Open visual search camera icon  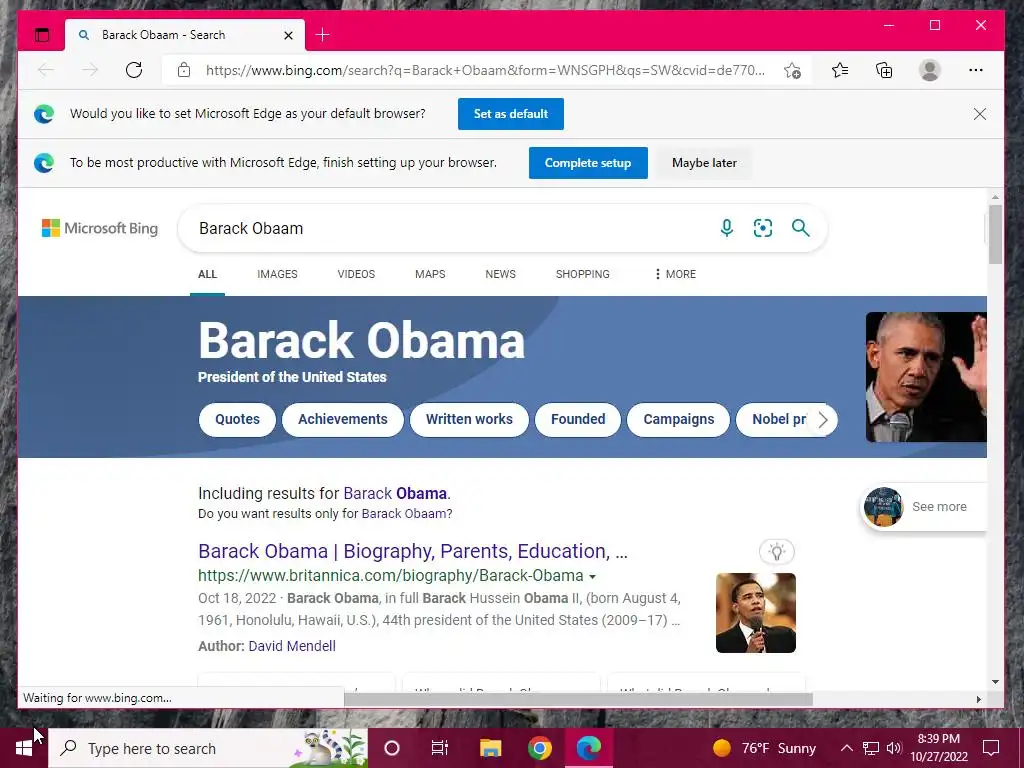(763, 228)
